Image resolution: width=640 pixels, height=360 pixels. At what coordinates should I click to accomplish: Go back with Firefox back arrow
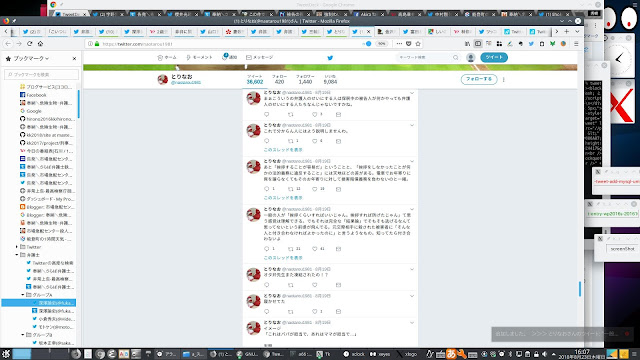tap(8, 44)
